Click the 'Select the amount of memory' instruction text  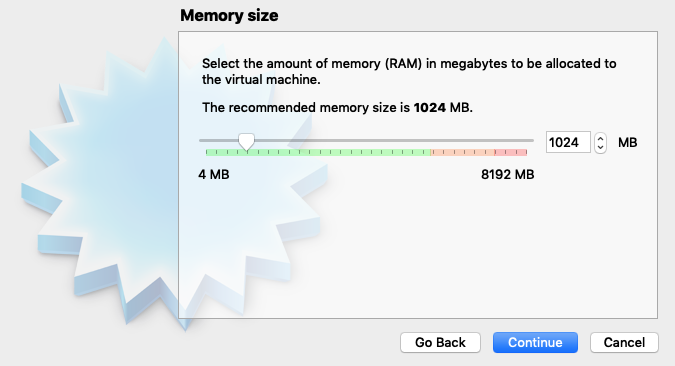[409, 71]
